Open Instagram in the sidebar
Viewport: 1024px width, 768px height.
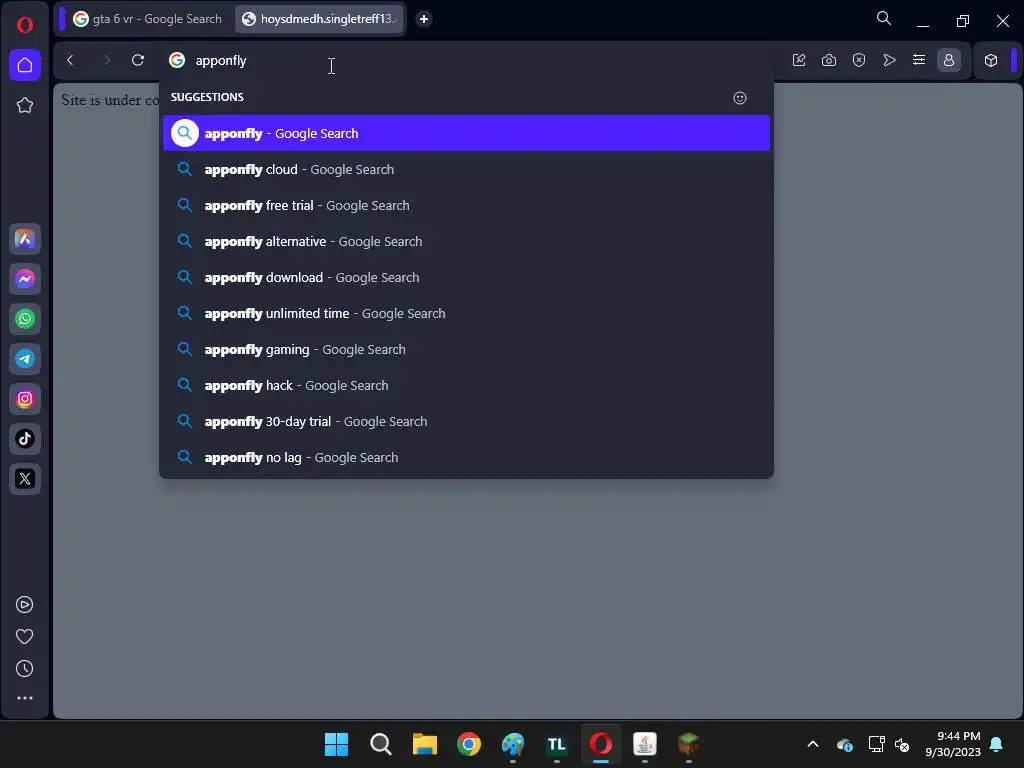pyautogui.click(x=25, y=399)
